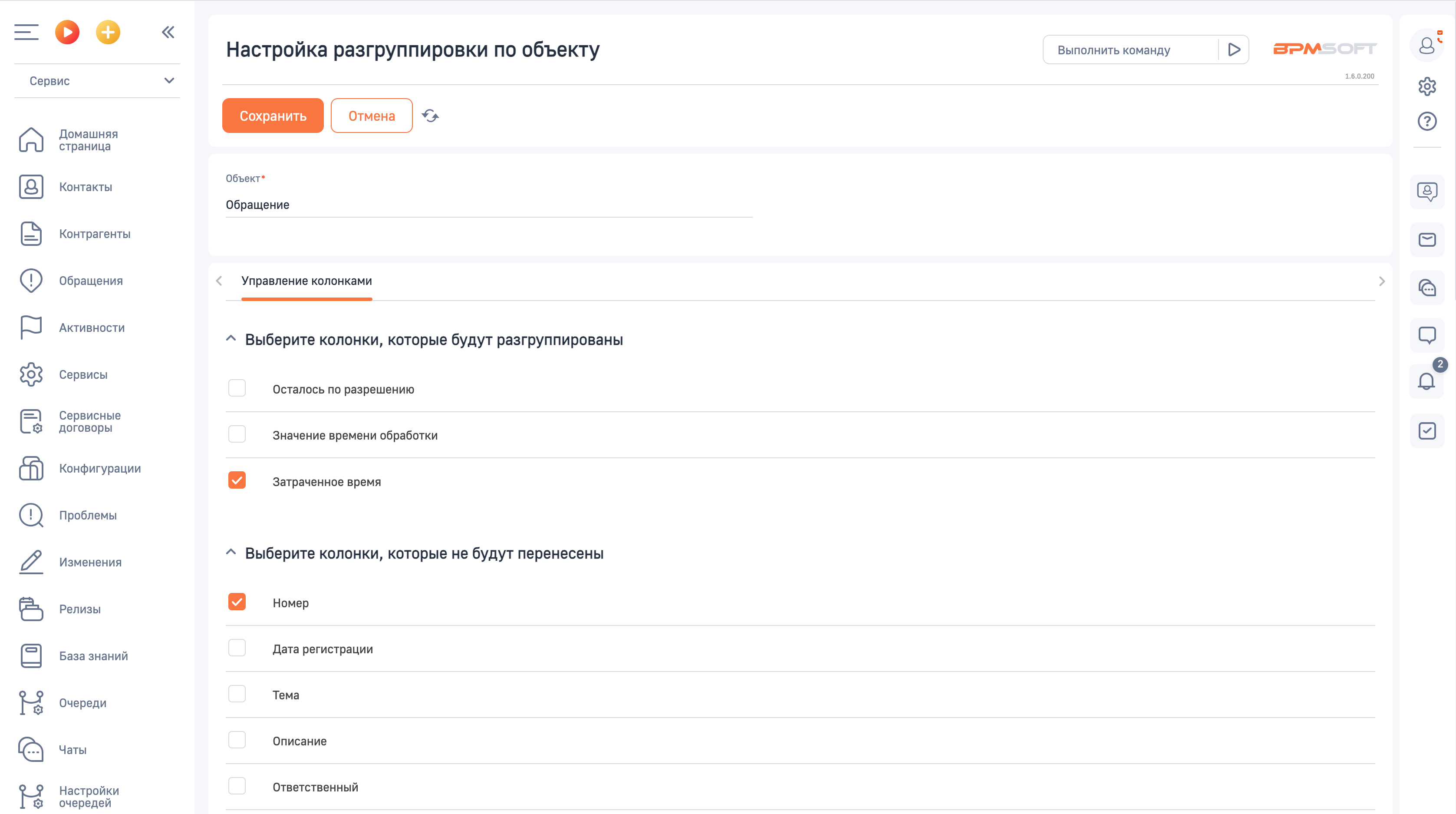Collapse 'которые не будут перенесены' section

click(231, 552)
